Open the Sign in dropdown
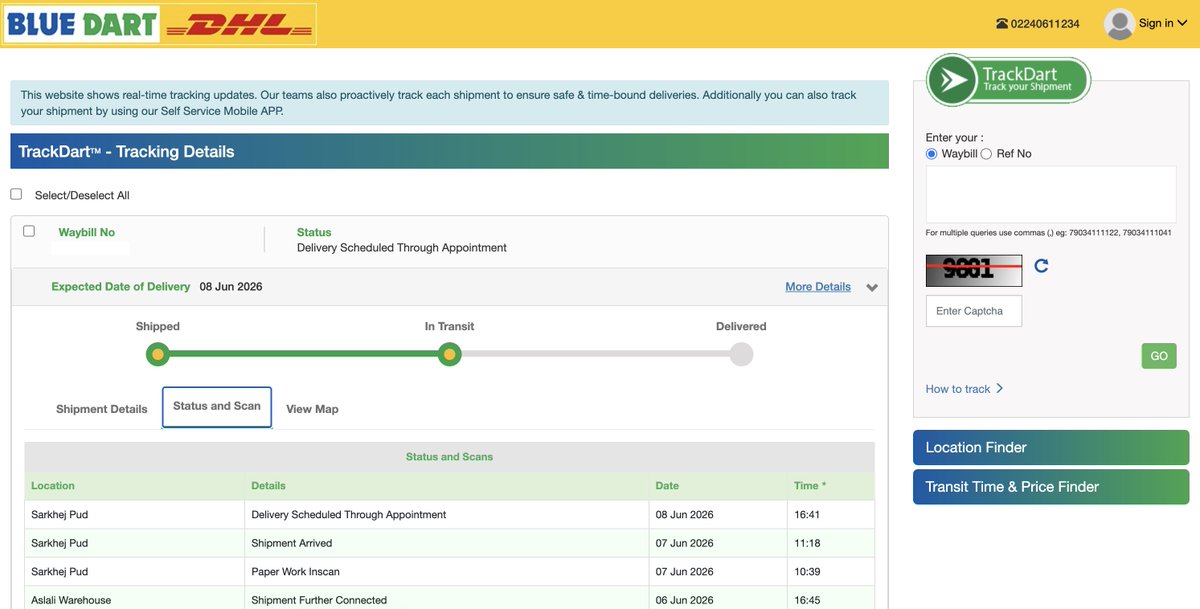Viewport: 1200px width, 609px height. [1162, 23]
